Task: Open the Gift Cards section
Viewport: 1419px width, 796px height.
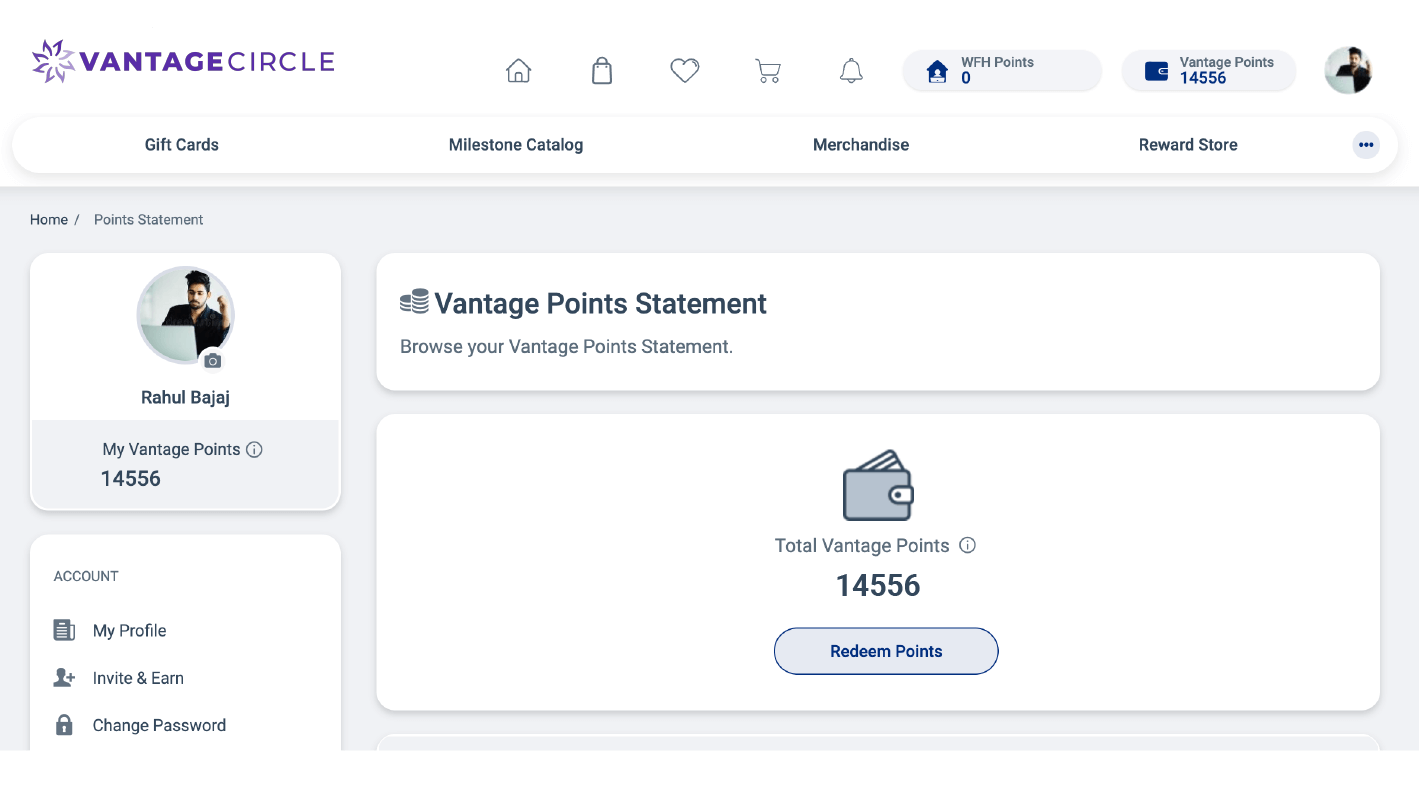Action: (181, 144)
